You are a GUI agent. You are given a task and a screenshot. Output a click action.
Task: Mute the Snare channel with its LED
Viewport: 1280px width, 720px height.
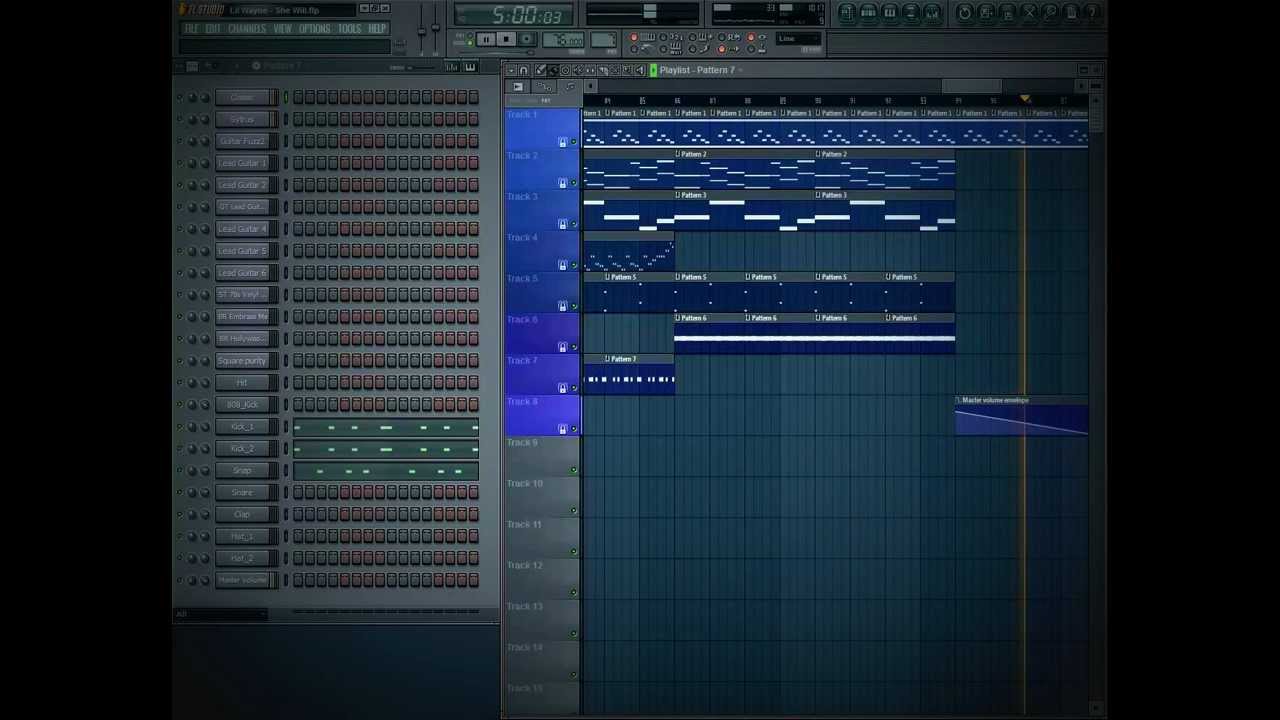(180, 492)
